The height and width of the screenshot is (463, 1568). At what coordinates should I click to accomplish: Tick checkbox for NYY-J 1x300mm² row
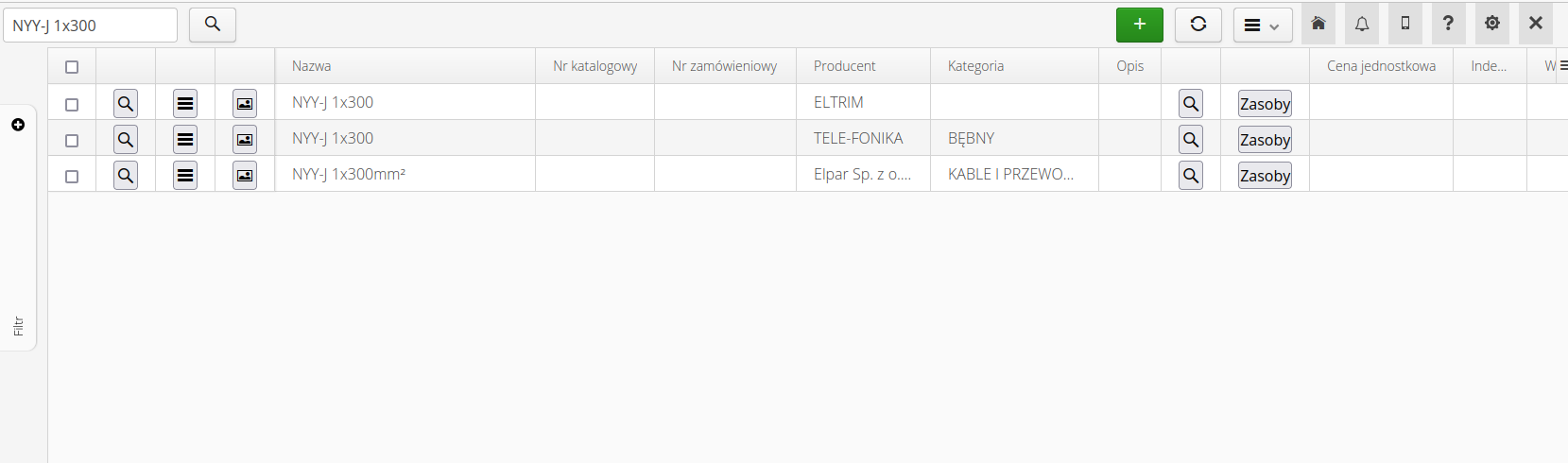(x=72, y=177)
